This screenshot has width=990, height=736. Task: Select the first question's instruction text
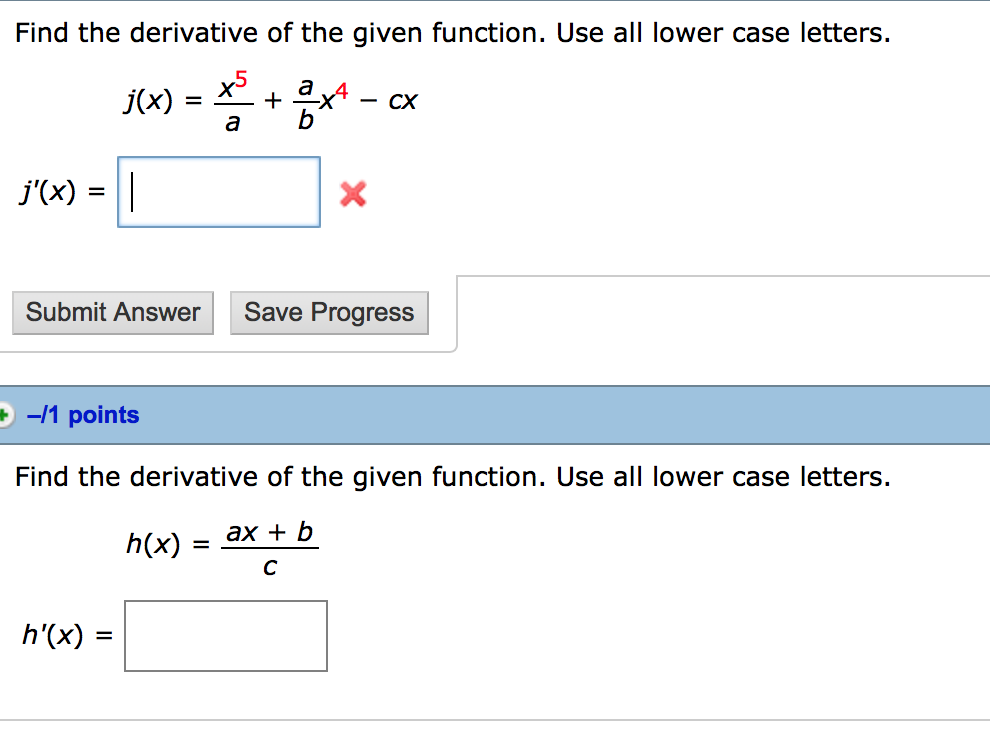coord(452,34)
